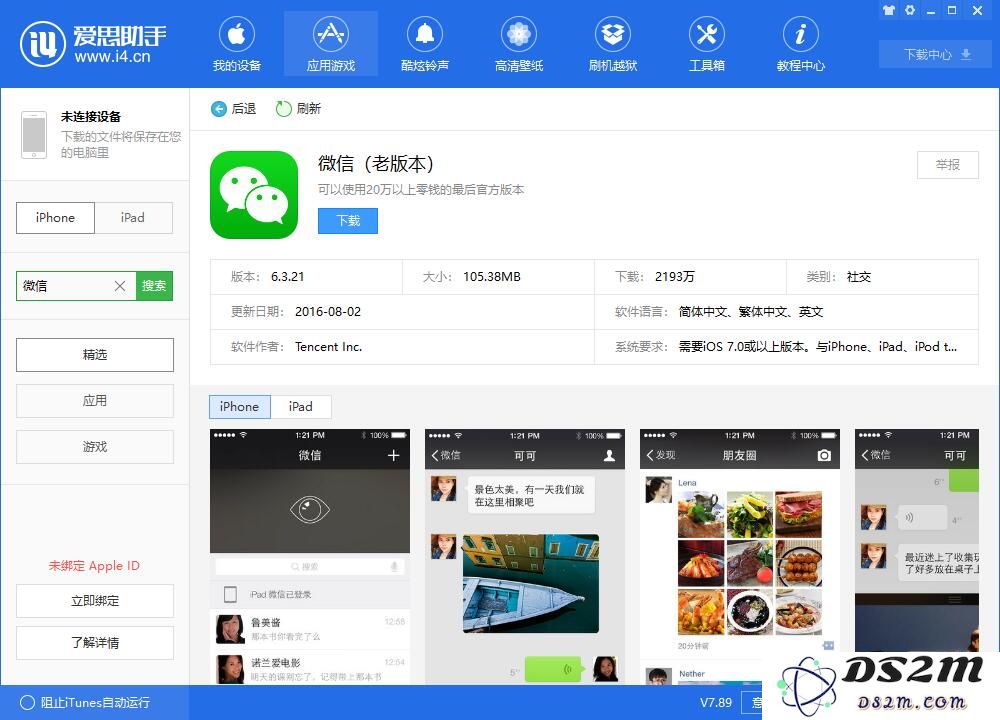Click the app subtitle about 20万以上零钱
Screen dimensions: 1000x720
point(421,189)
